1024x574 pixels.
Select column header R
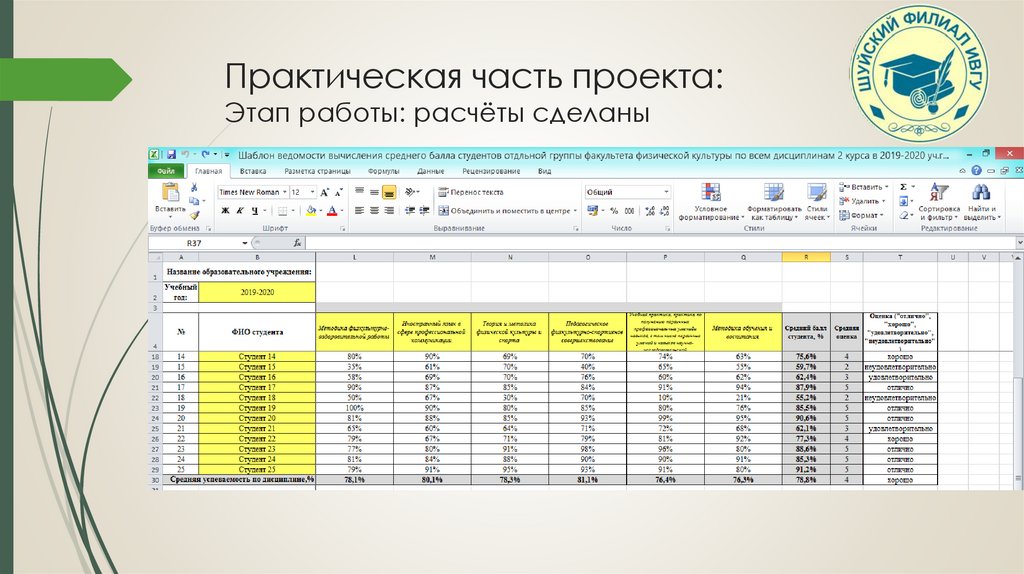[806, 257]
